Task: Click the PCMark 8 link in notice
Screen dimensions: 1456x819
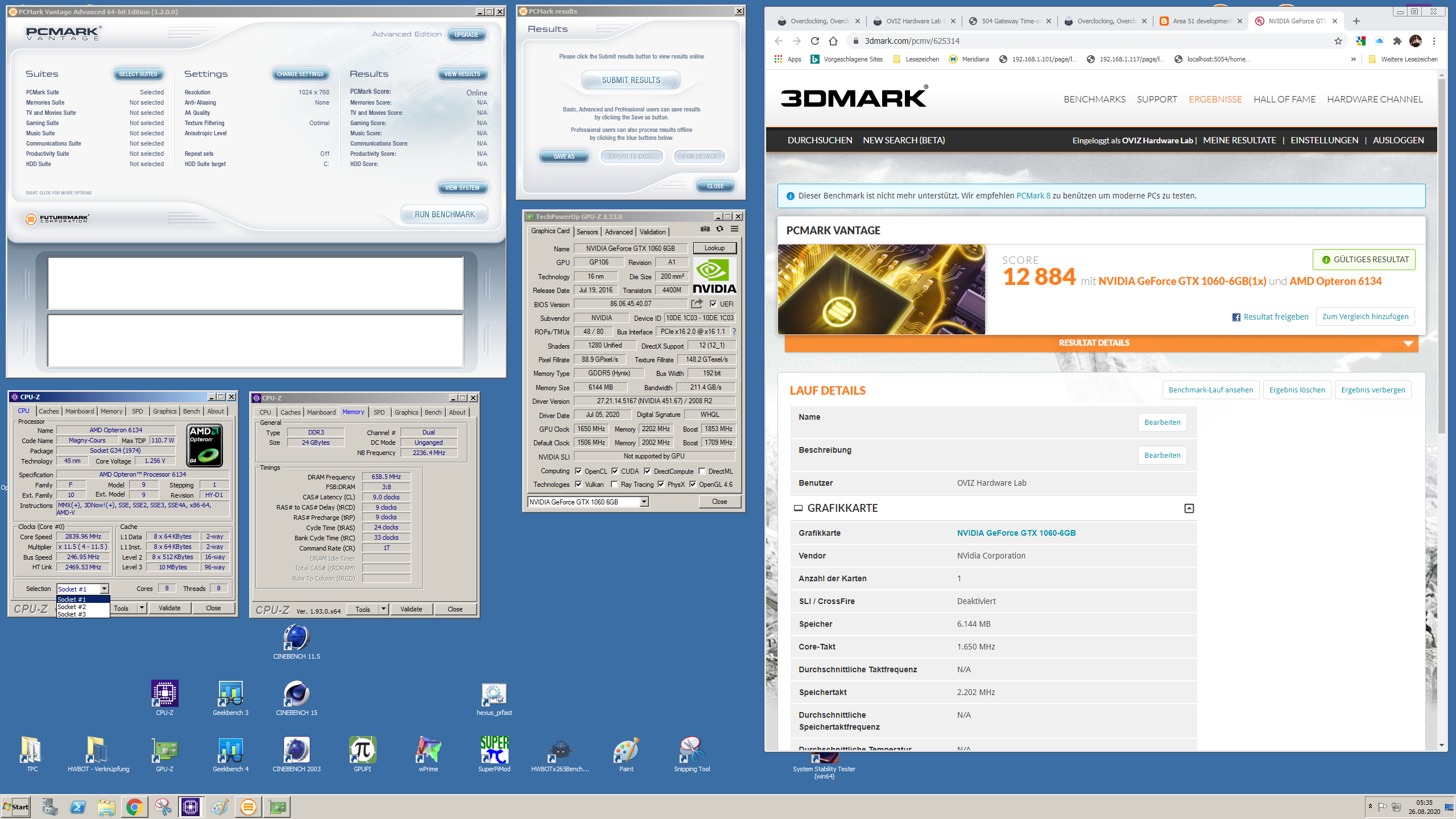Action: [x=1033, y=196]
